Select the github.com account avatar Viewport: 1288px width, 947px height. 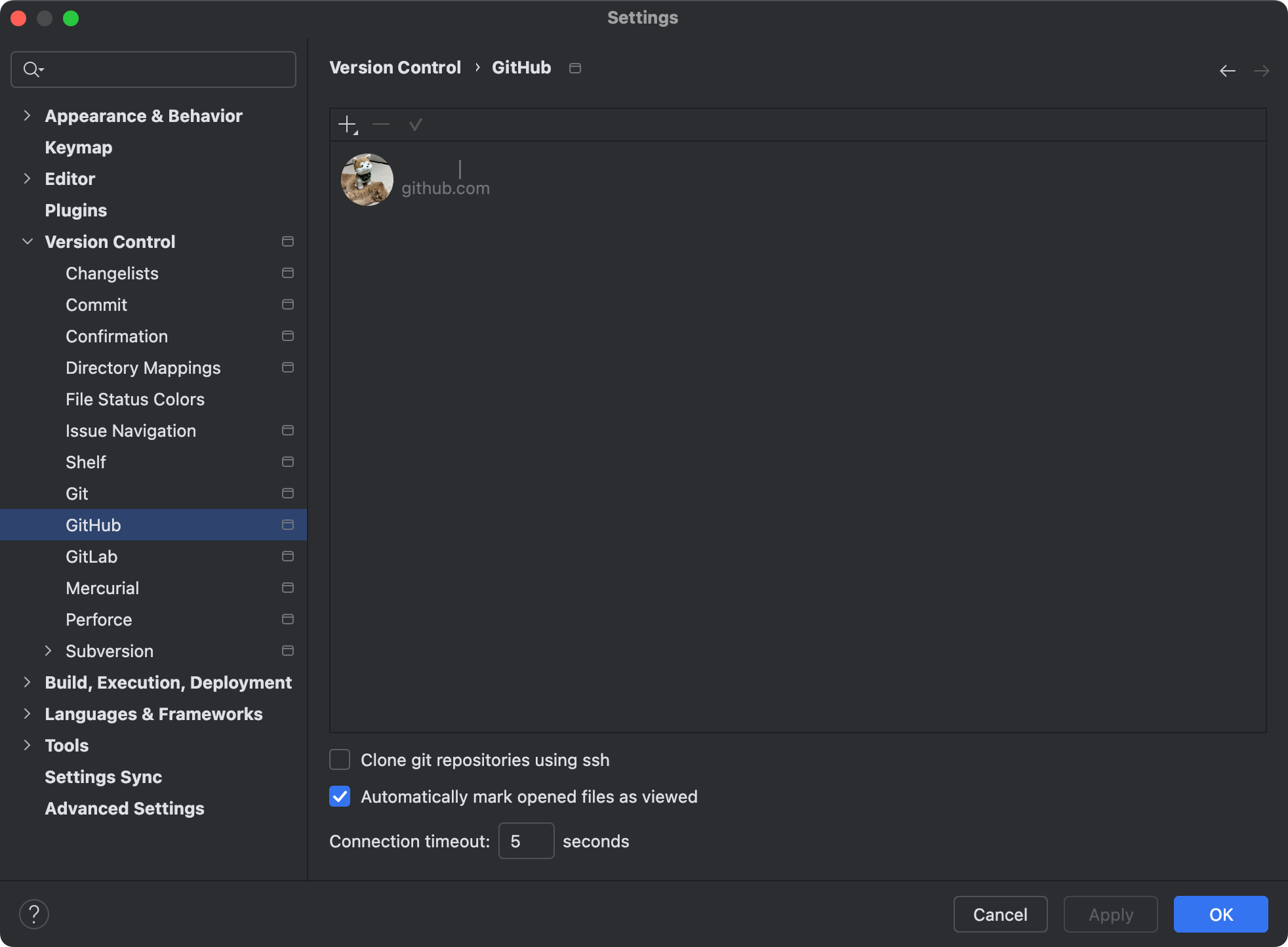(x=367, y=180)
